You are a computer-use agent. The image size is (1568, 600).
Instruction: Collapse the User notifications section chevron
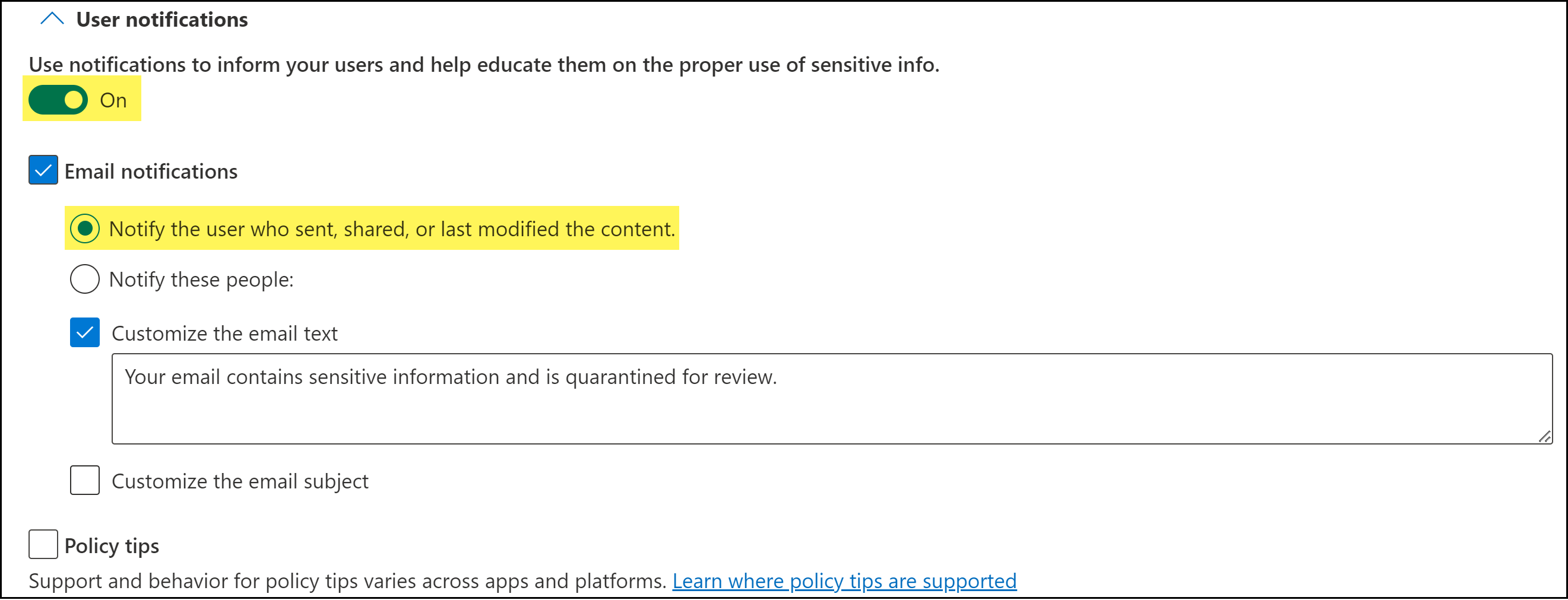click(52, 20)
